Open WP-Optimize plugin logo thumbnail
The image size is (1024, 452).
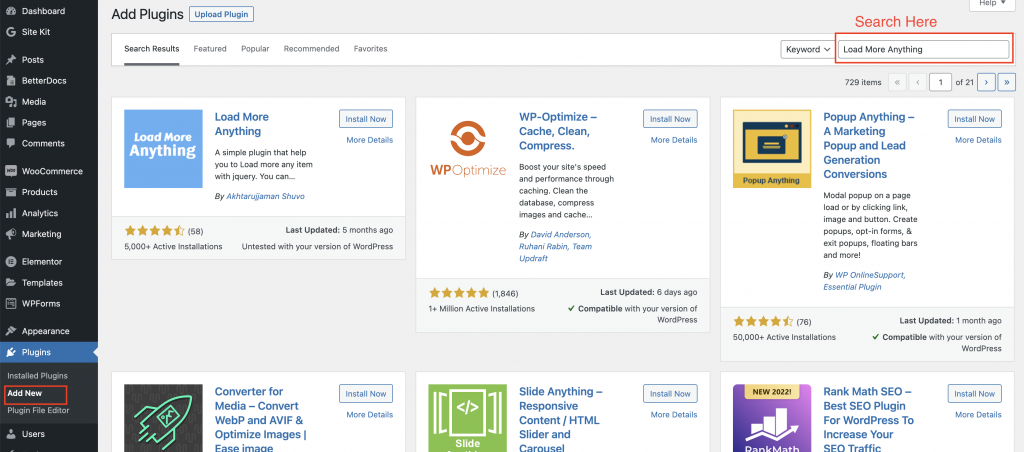(468, 149)
